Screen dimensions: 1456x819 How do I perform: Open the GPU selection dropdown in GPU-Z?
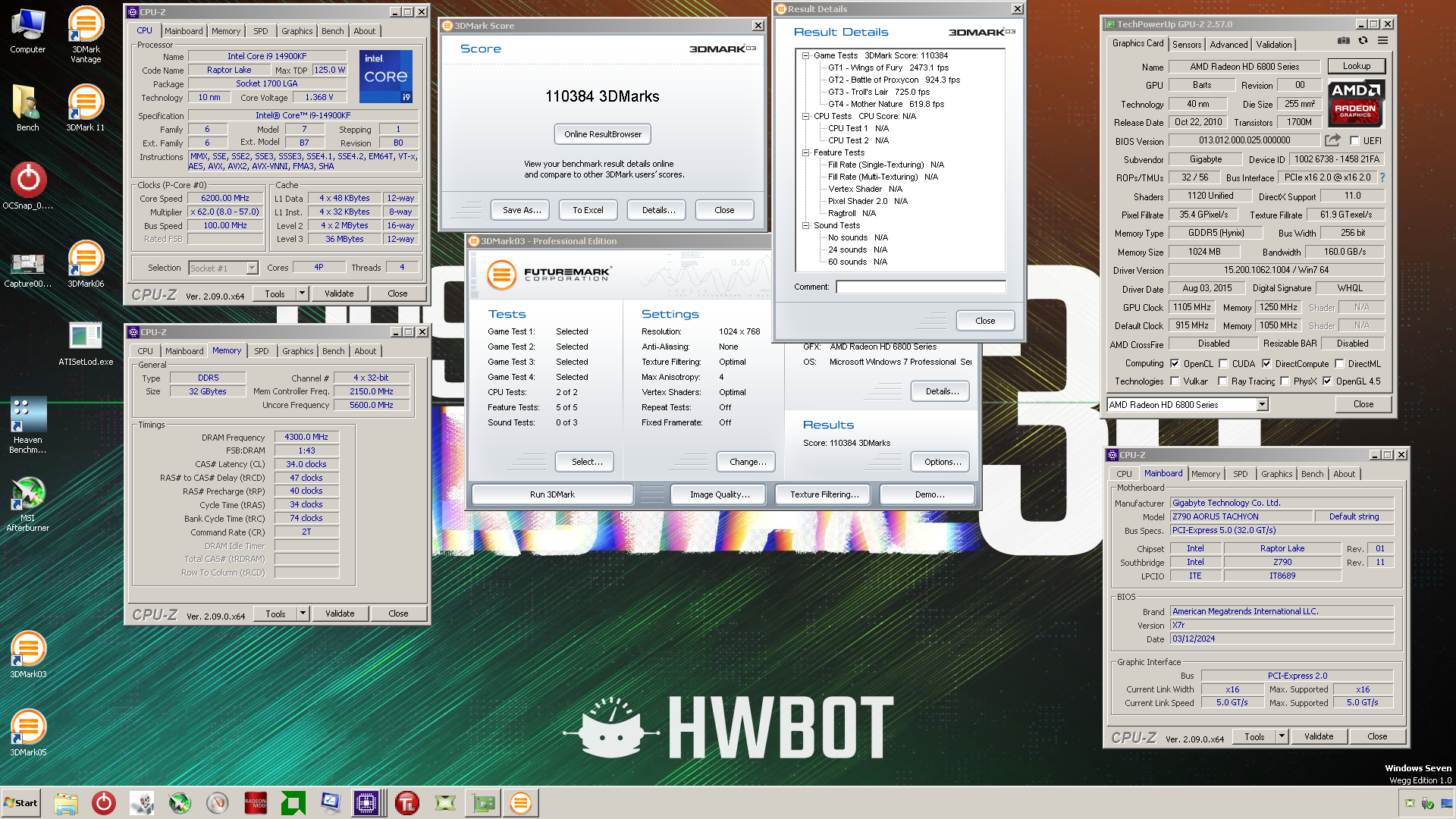pyautogui.click(x=1262, y=405)
